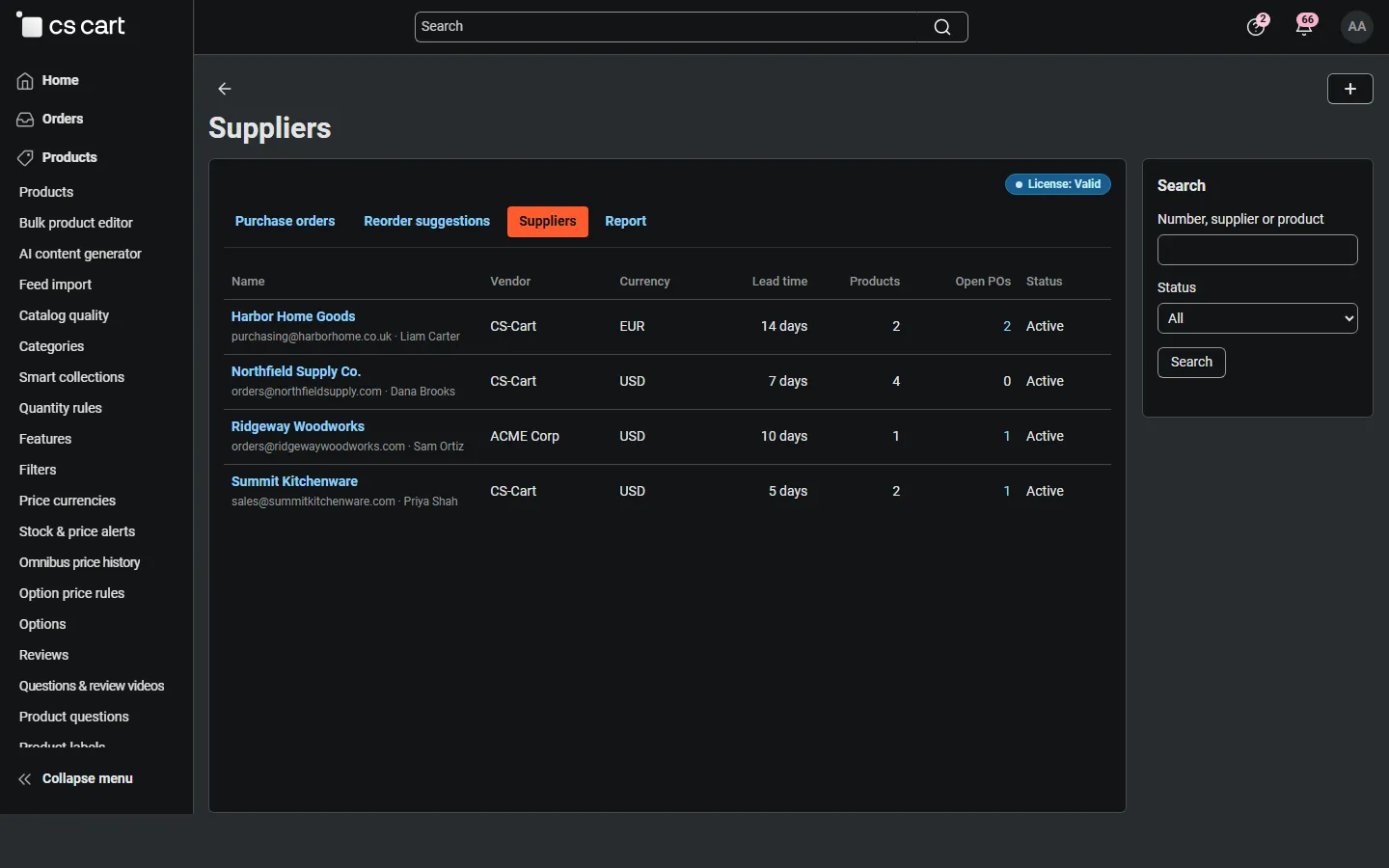
Task: Click the Collapse menu chevrons icon
Action: click(x=25, y=779)
